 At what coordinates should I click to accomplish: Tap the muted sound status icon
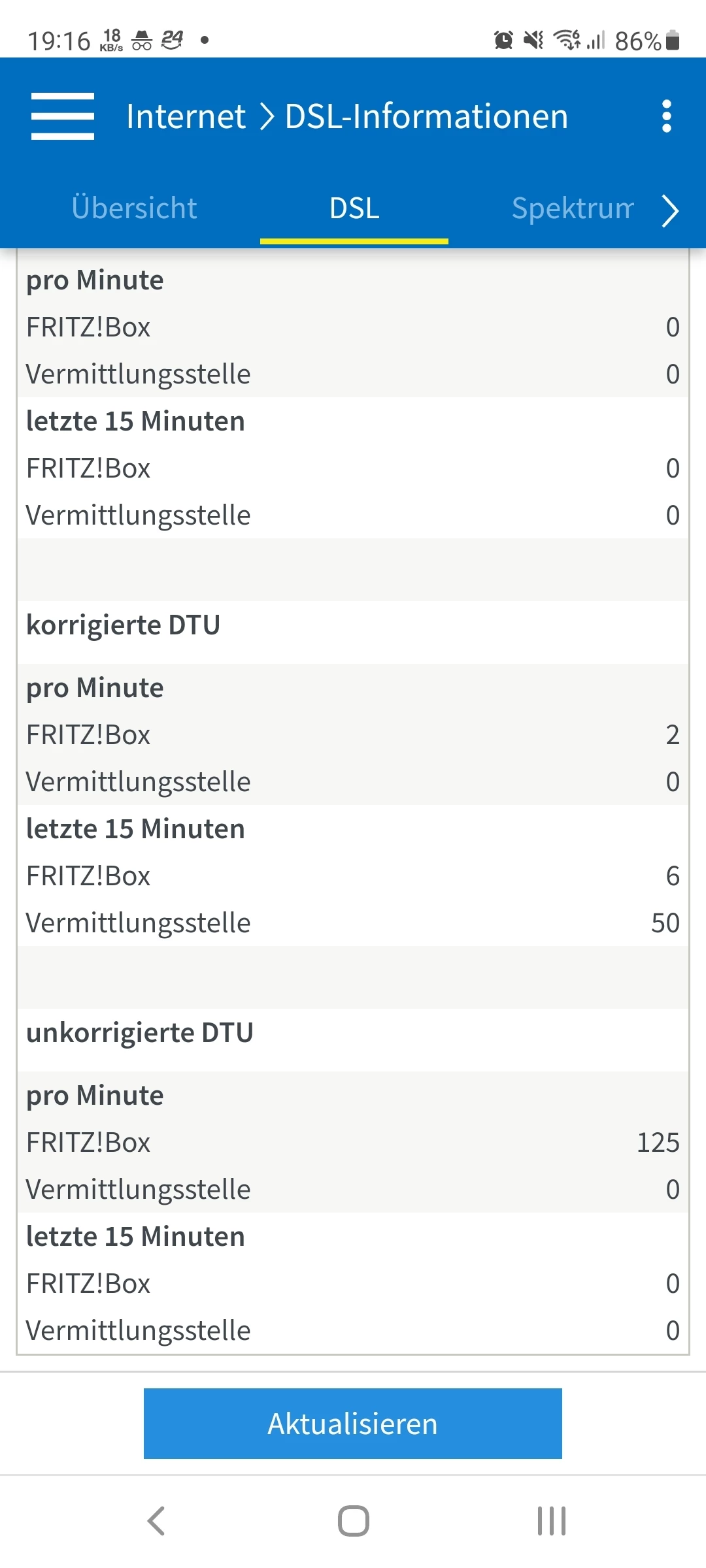(533, 41)
